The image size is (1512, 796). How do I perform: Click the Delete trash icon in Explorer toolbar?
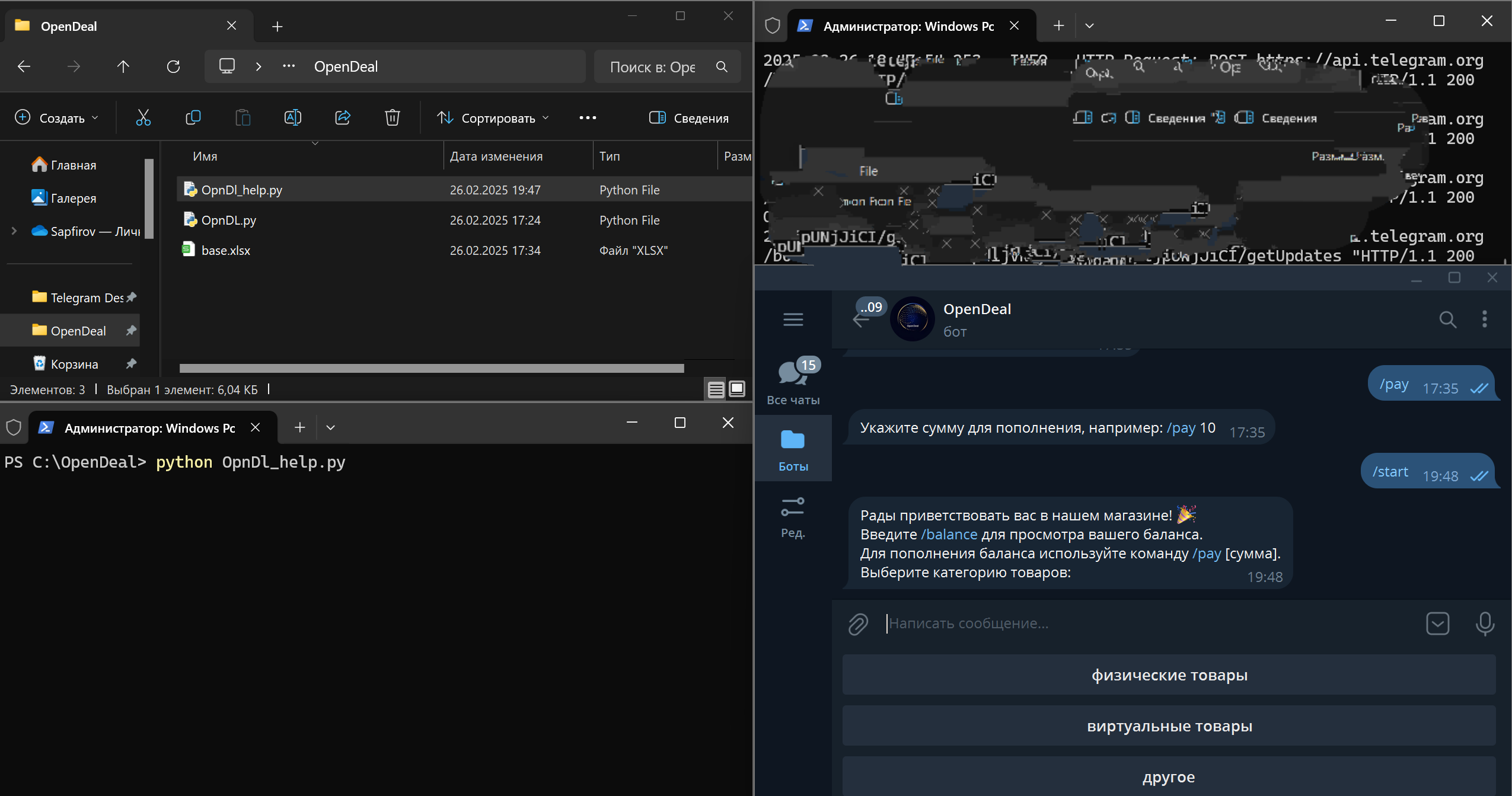pyautogui.click(x=393, y=117)
